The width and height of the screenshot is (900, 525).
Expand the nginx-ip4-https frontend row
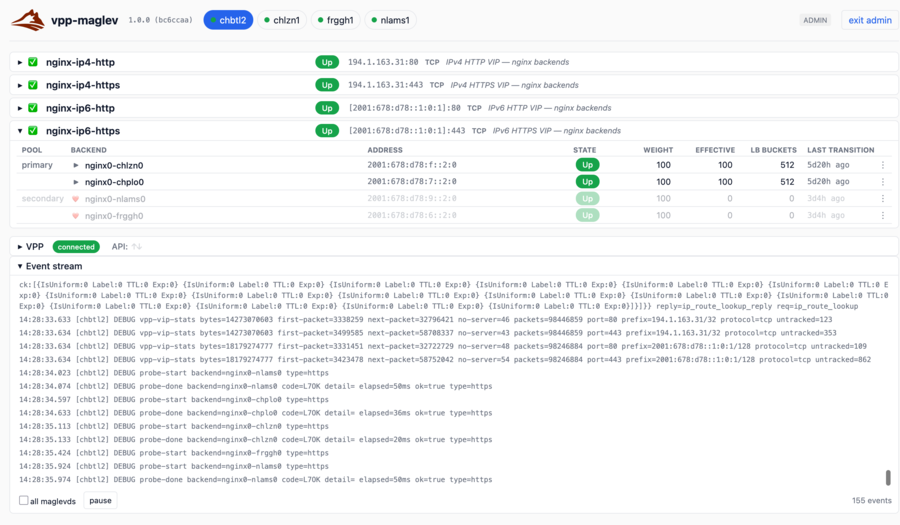pyautogui.click(x=20, y=85)
